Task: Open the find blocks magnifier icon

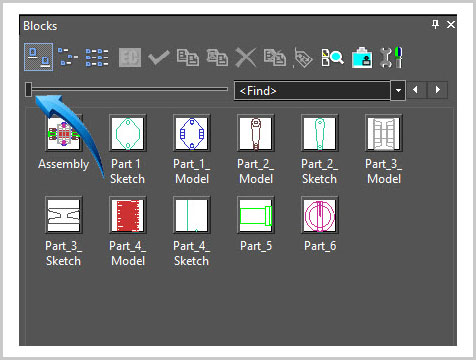Action: (x=332, y=57)
